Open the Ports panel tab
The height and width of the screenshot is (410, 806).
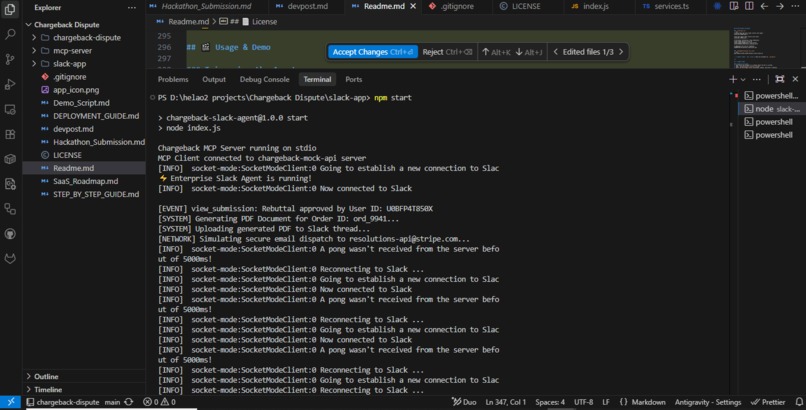click(x=353, y=79)
